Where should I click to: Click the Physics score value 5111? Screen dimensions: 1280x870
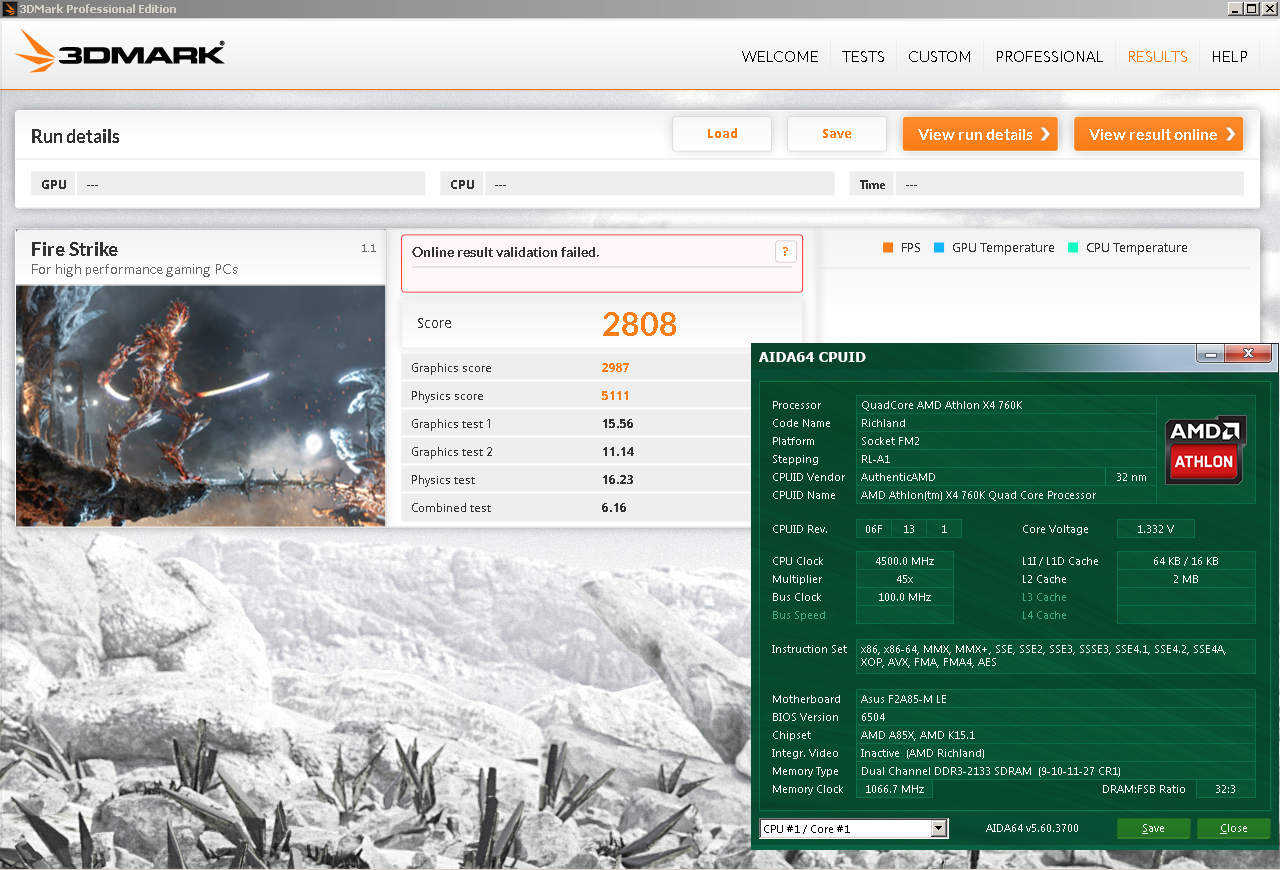(x=615, y=396)
